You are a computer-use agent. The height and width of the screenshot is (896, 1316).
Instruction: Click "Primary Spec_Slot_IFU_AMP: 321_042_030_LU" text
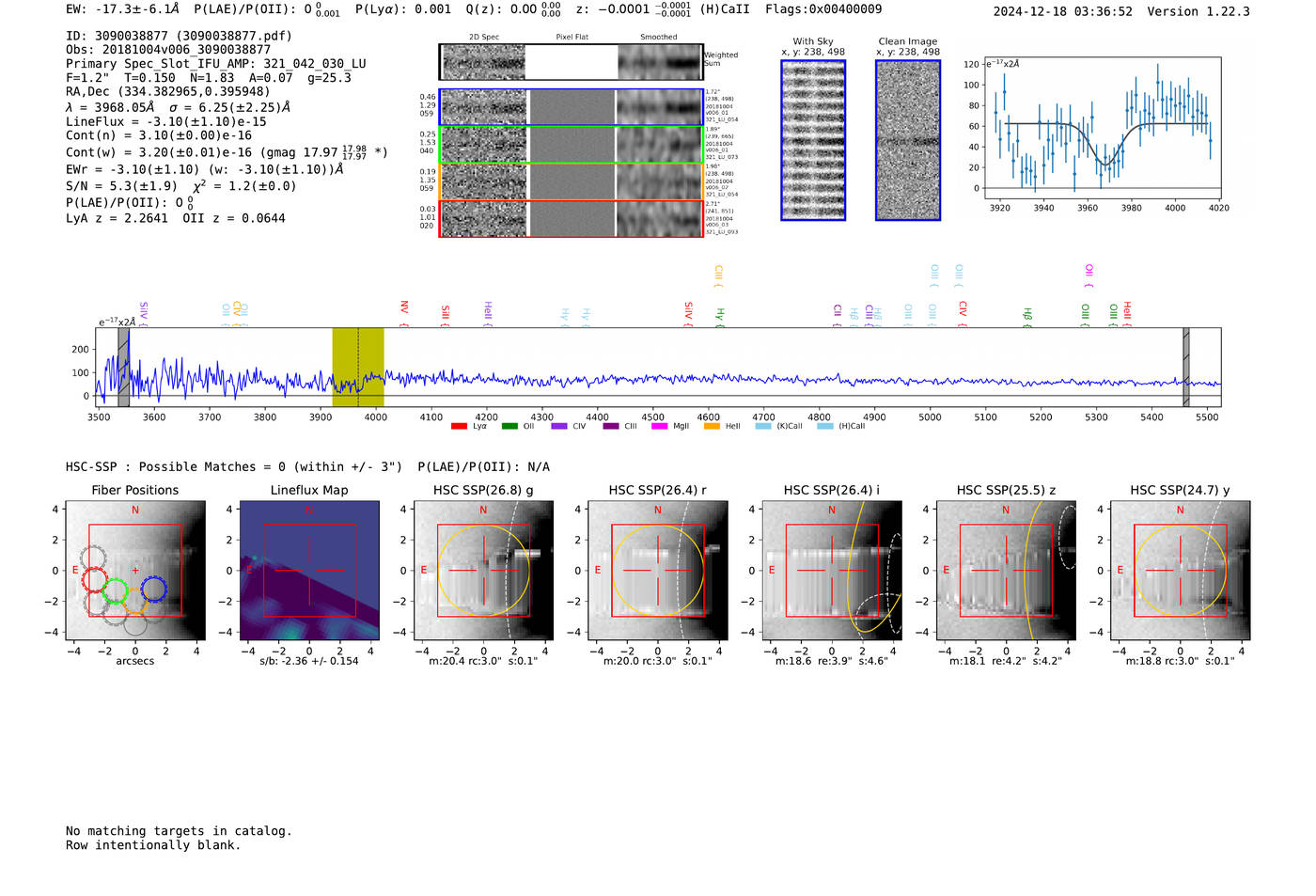(216, 64)
